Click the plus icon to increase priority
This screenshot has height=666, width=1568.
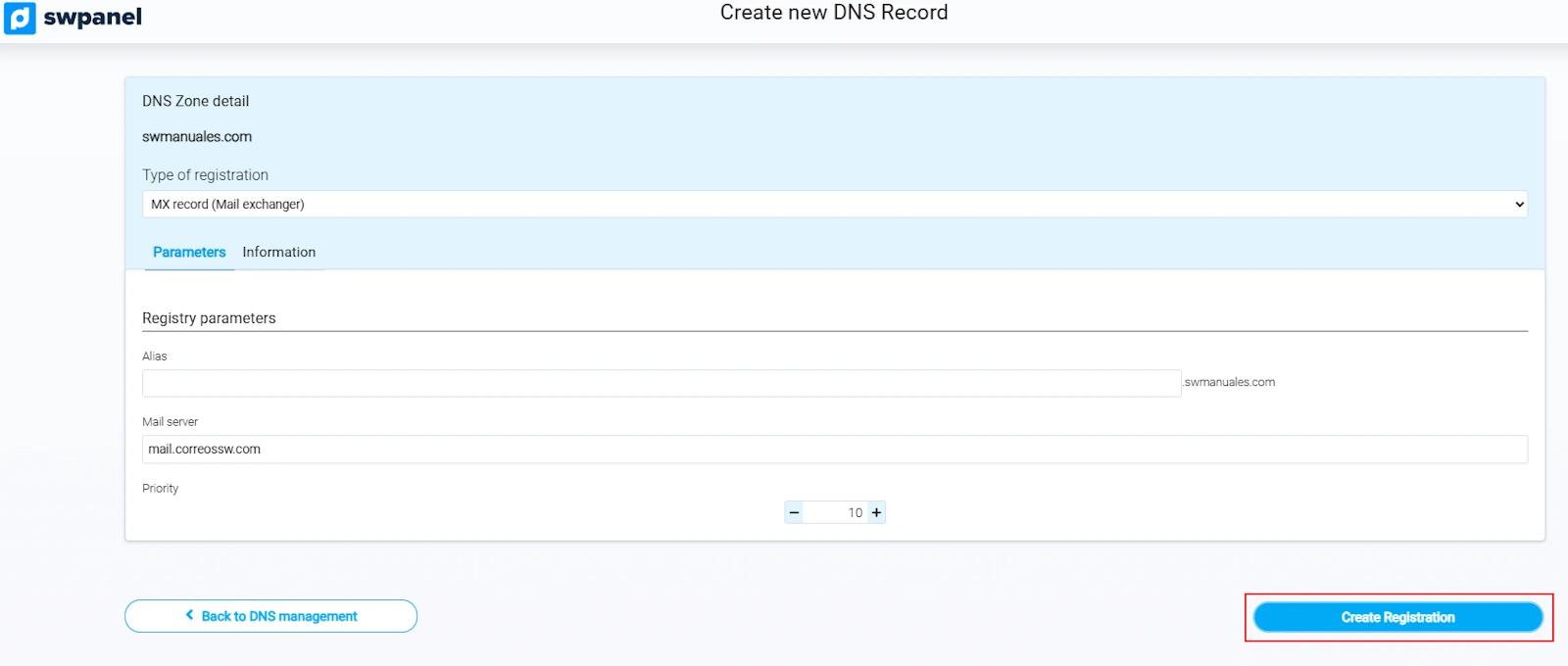[x=876, y=512]
